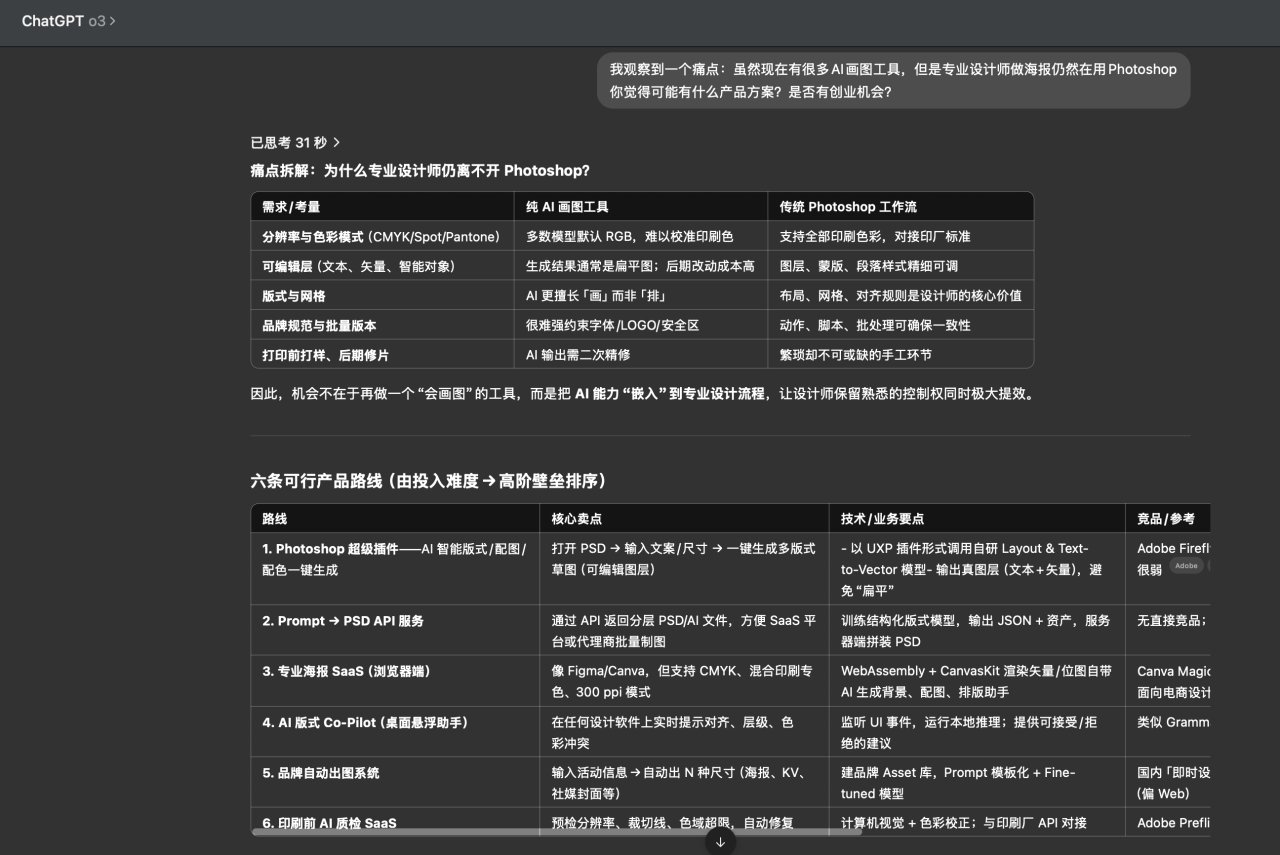Viewport: 1280px width, 855px height.
Task: Click the "5. 品牌自动出图系统" row title
Action: click(320, 773)
